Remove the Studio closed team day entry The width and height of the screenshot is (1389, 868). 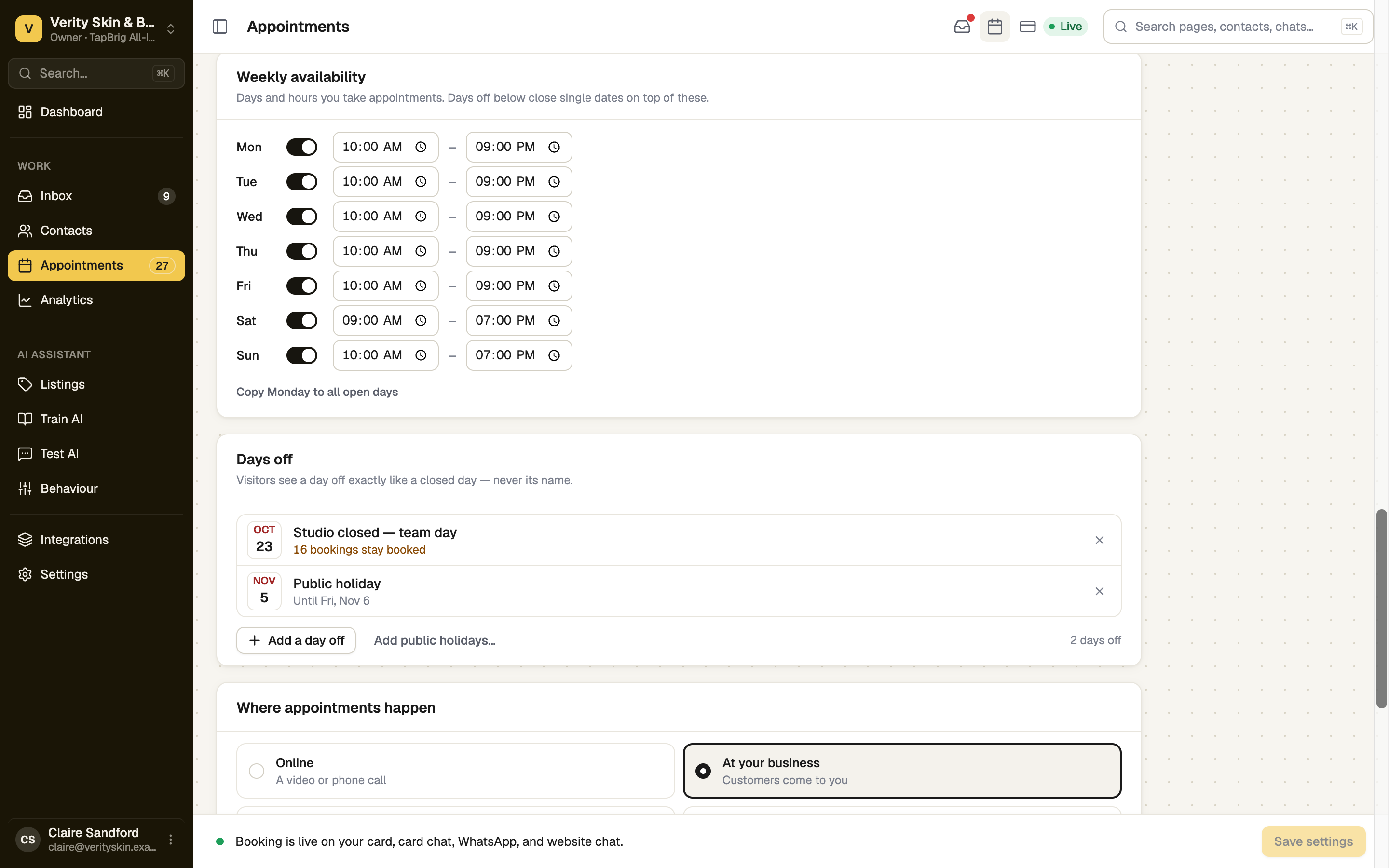pyautogui.click(x=1099, y=540)
